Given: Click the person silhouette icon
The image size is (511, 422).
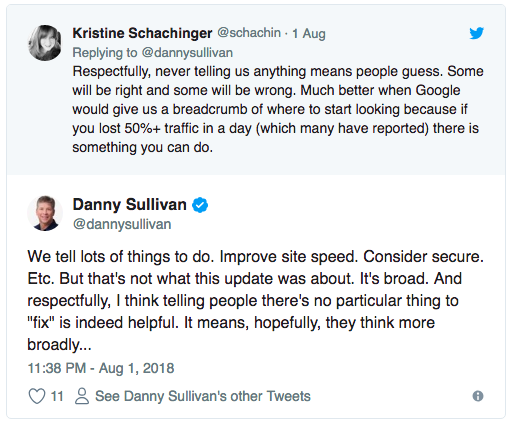Looking at the screenshot, I should (x=82, y=396).
